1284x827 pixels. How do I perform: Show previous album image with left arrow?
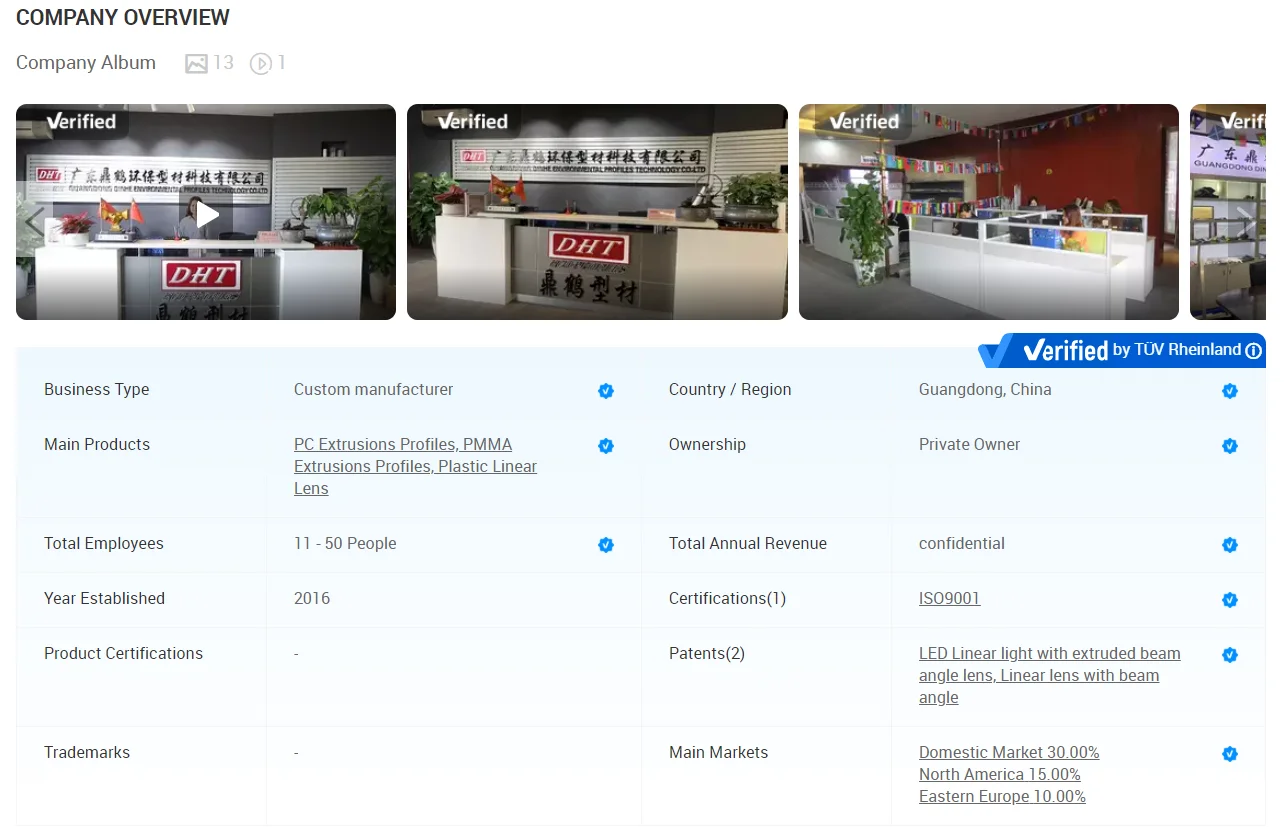33,222
